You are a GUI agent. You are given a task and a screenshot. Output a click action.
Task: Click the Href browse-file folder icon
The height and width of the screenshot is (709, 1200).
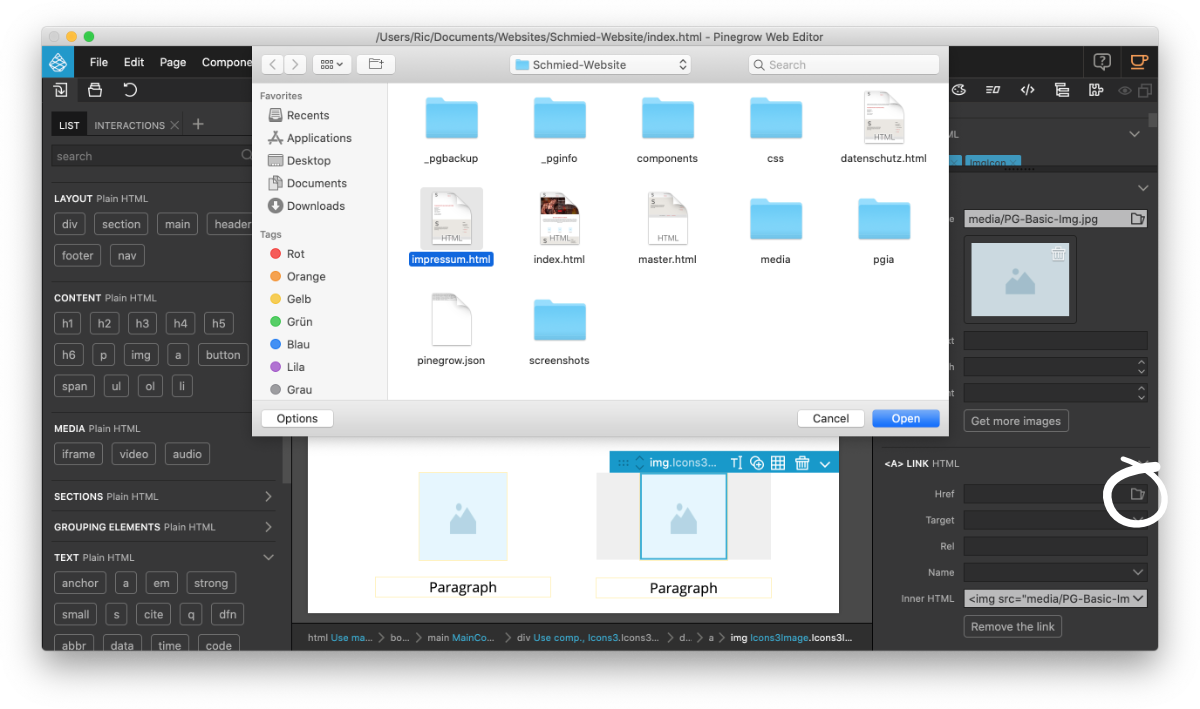(x=1137, y=494)
